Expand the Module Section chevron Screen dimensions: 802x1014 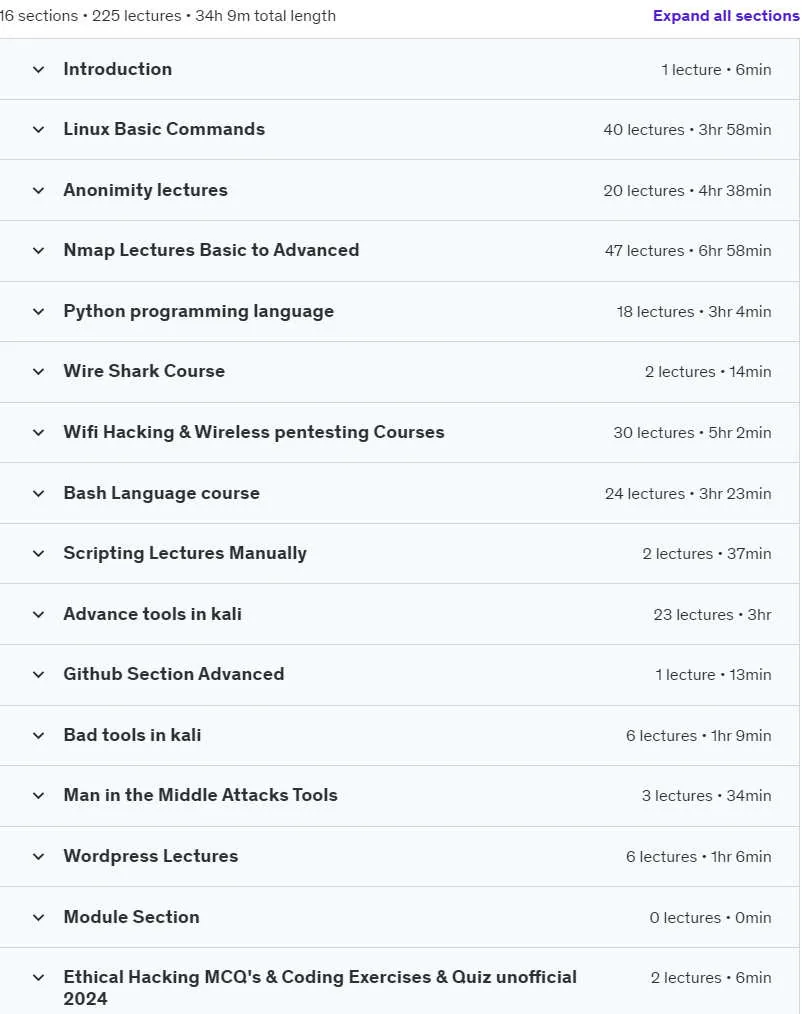pos(39,917)
